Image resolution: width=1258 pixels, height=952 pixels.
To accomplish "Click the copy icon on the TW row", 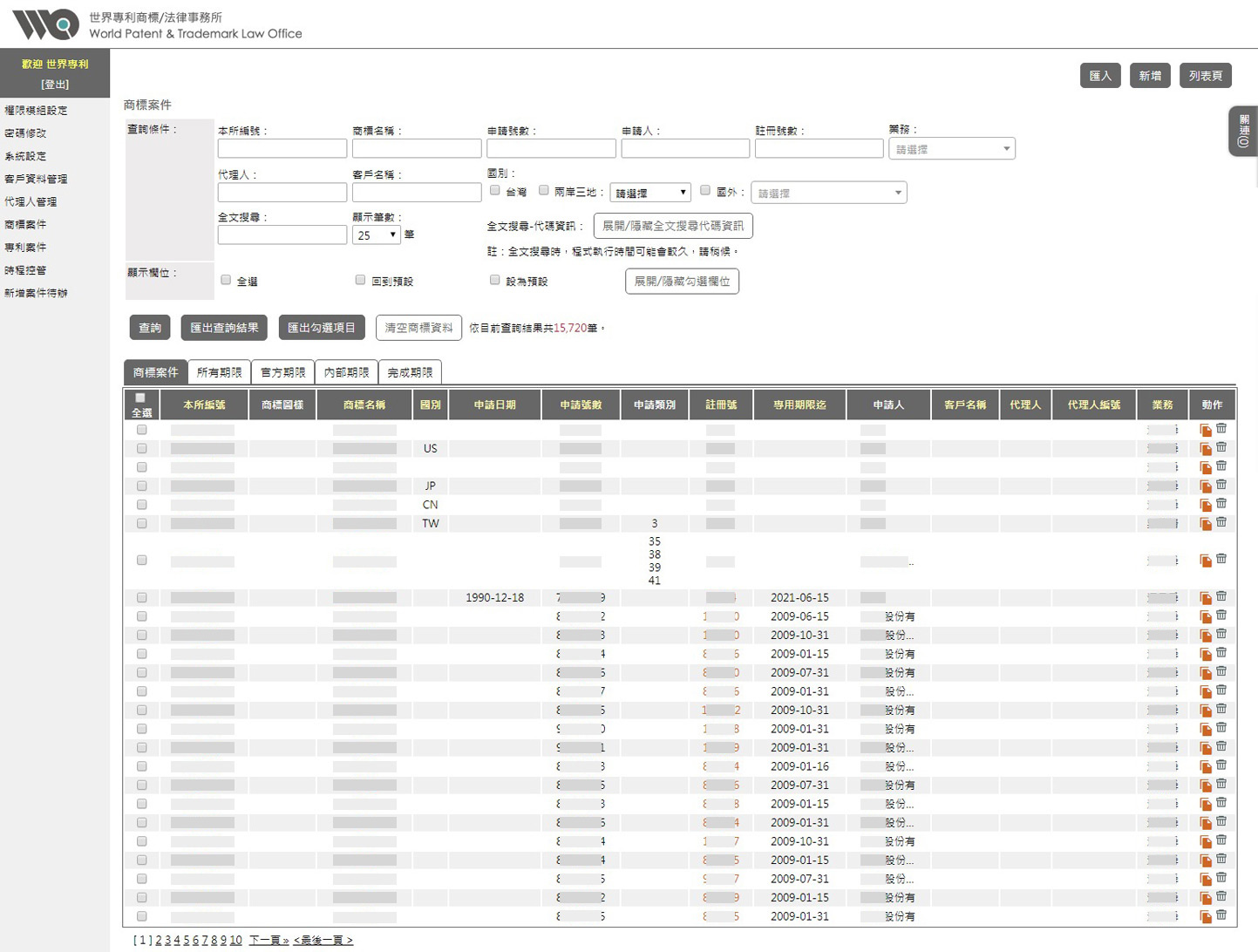I will 1205,522.
